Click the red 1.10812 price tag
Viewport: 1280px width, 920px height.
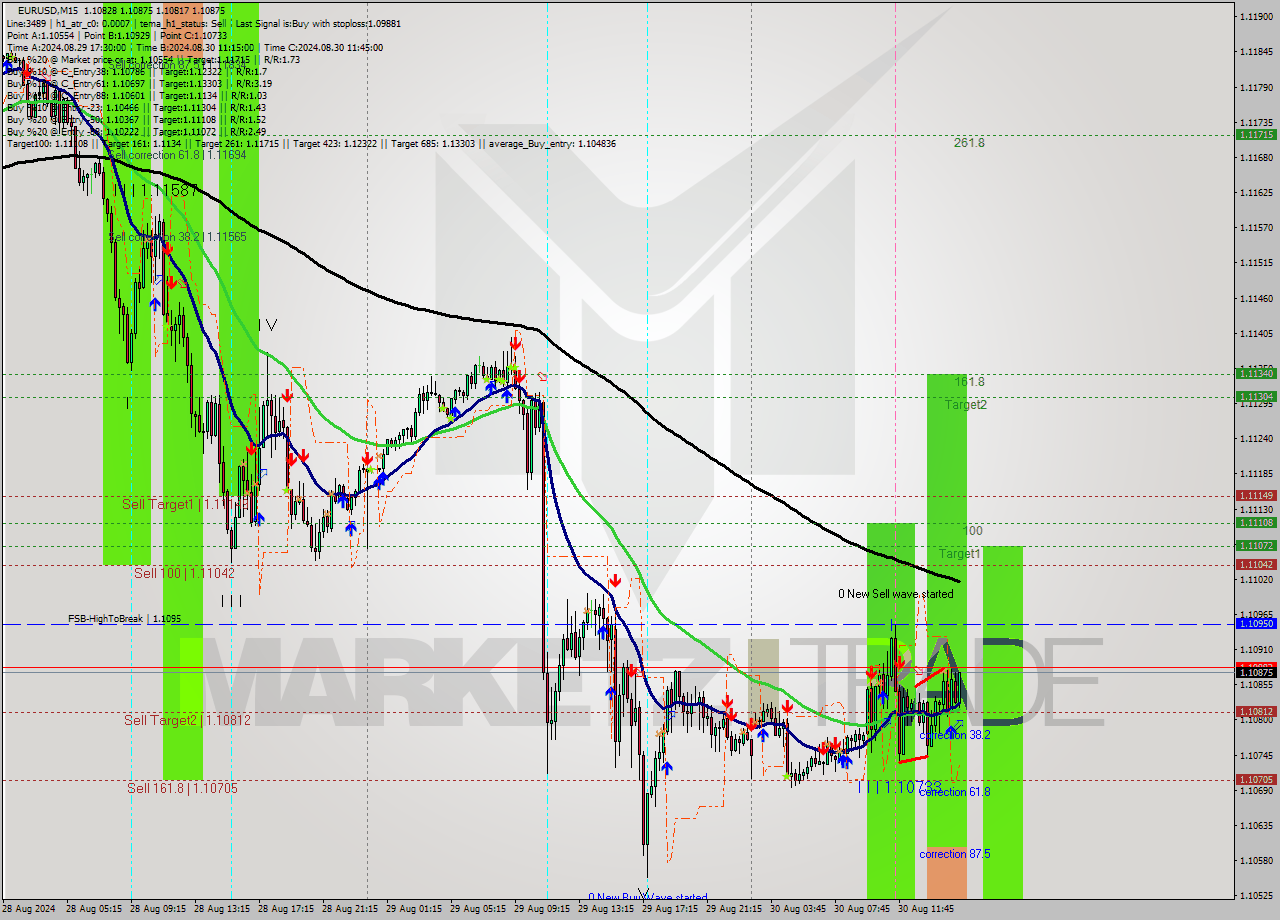tap(1255, 712)
